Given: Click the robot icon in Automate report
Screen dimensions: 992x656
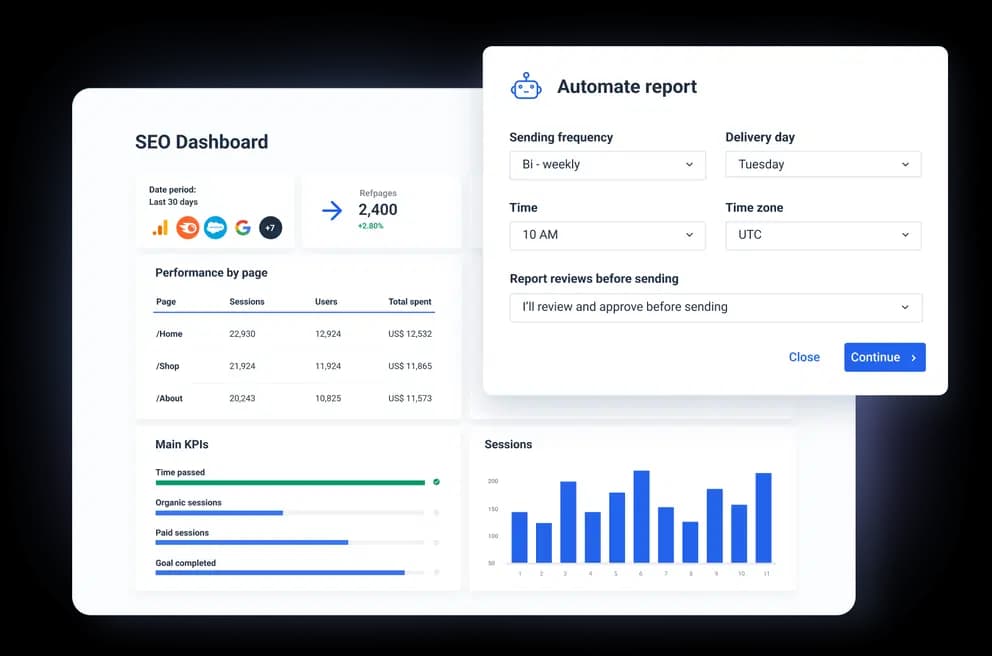Looking at the screenshot, I should [526, 87].
